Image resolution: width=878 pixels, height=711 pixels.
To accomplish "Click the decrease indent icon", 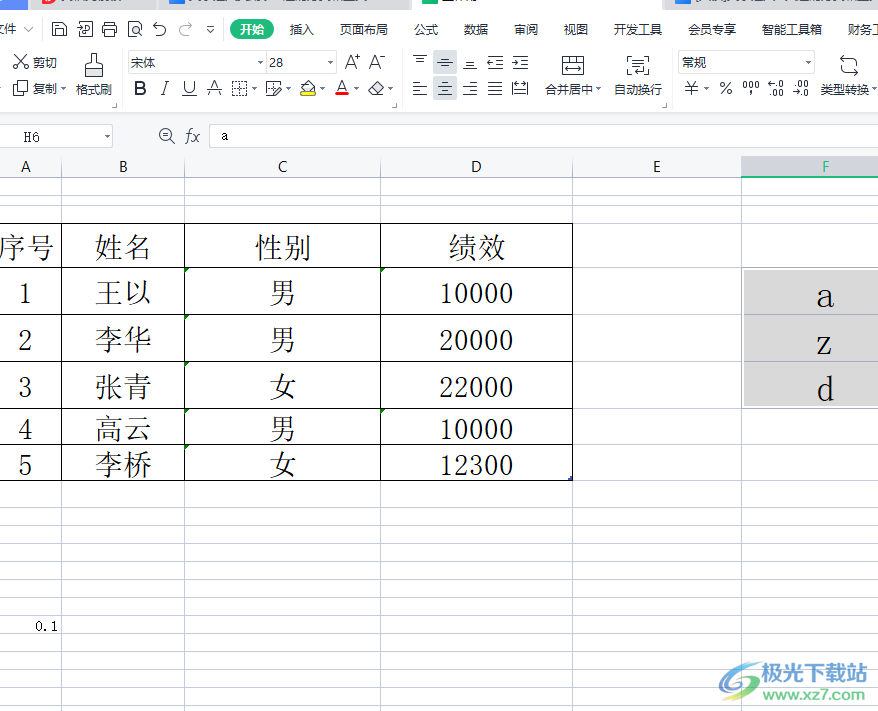I will (495, 62).
